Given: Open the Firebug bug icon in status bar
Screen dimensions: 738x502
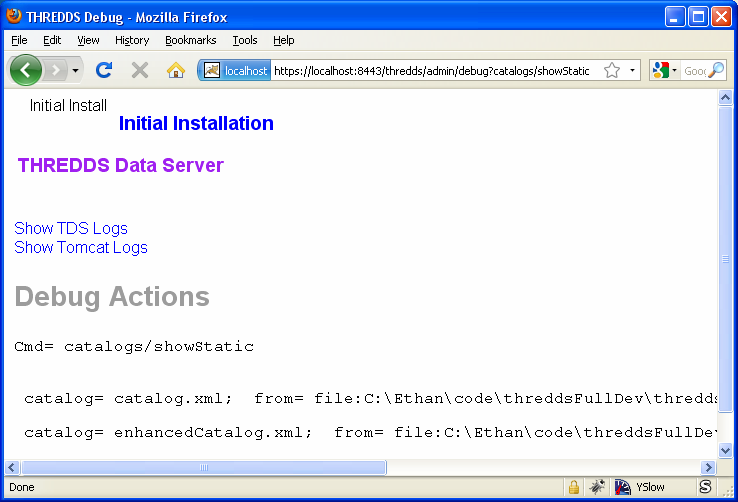Looking at the screenshot, I should tap(597, 487).
